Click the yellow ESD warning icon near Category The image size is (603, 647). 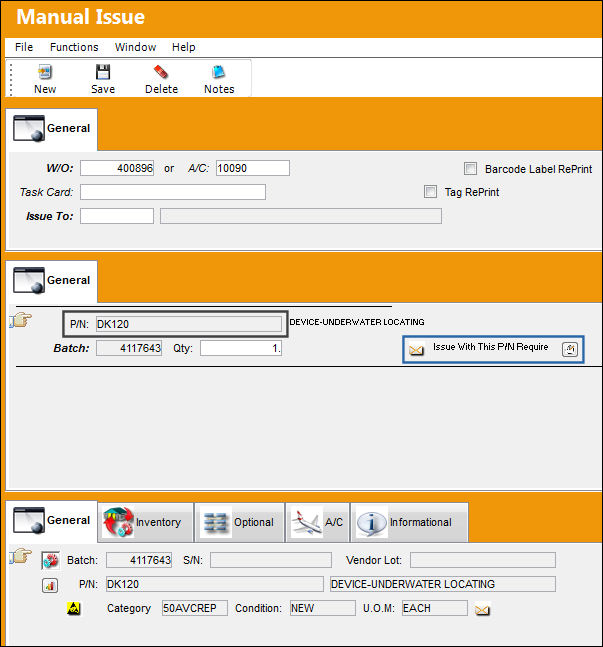(74, 608)
